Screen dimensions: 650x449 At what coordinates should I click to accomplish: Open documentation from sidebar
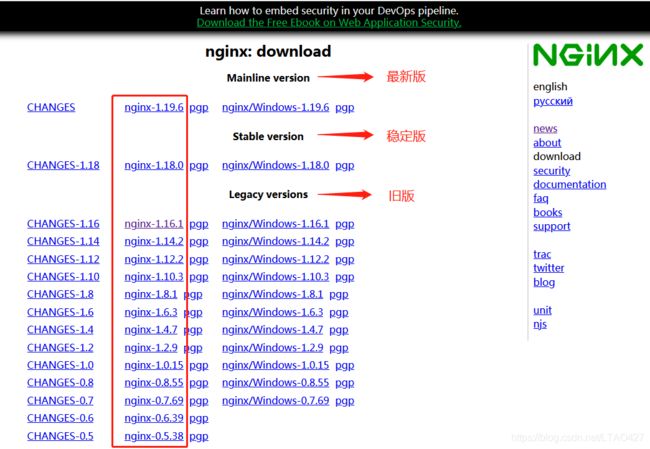[570, 184]
